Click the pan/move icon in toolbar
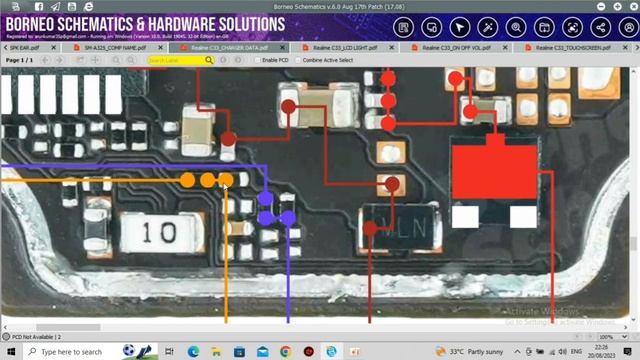This screenshot has width=640, height=360. (96, 60)
